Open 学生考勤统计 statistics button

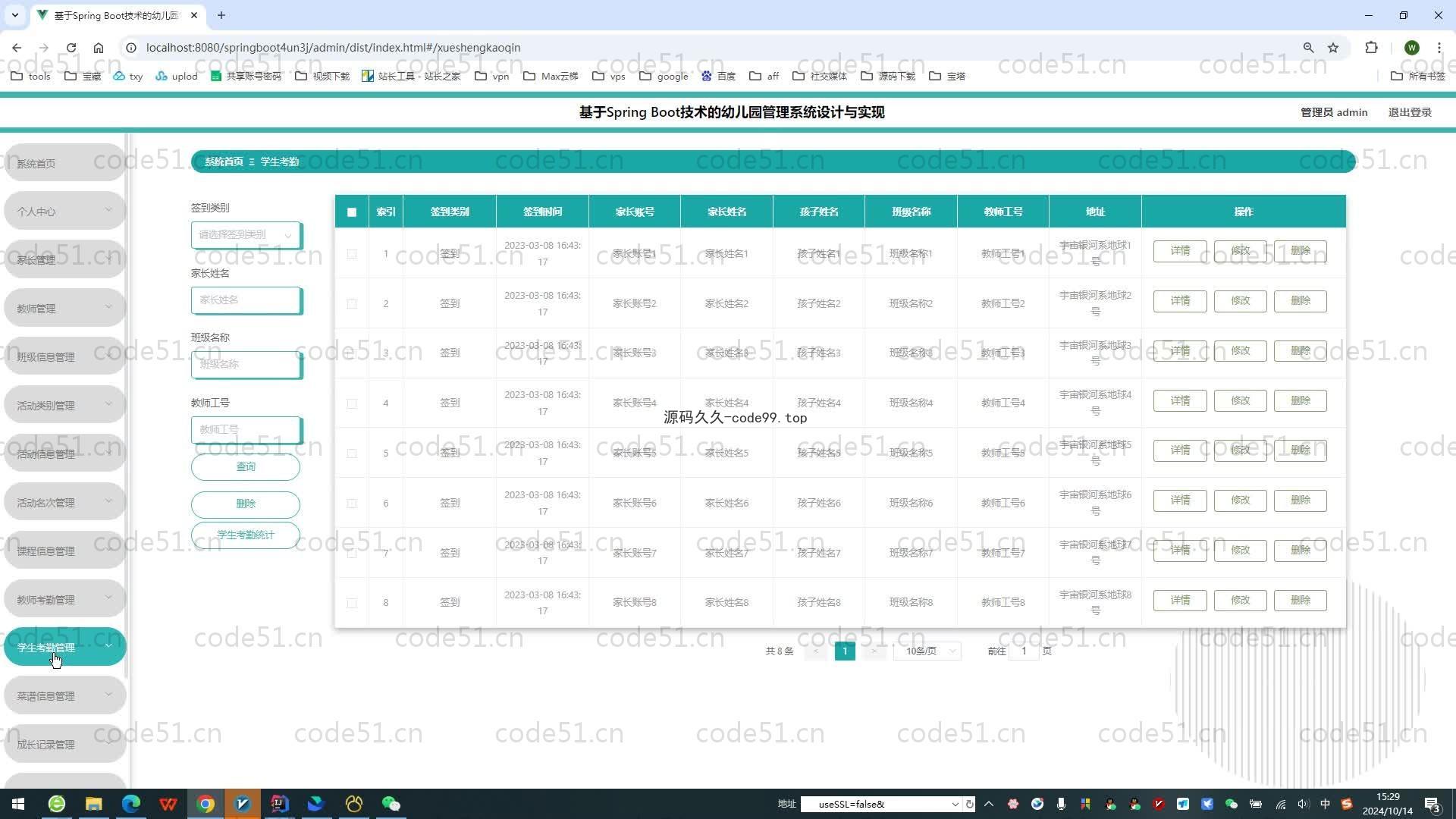coord(246,535)
